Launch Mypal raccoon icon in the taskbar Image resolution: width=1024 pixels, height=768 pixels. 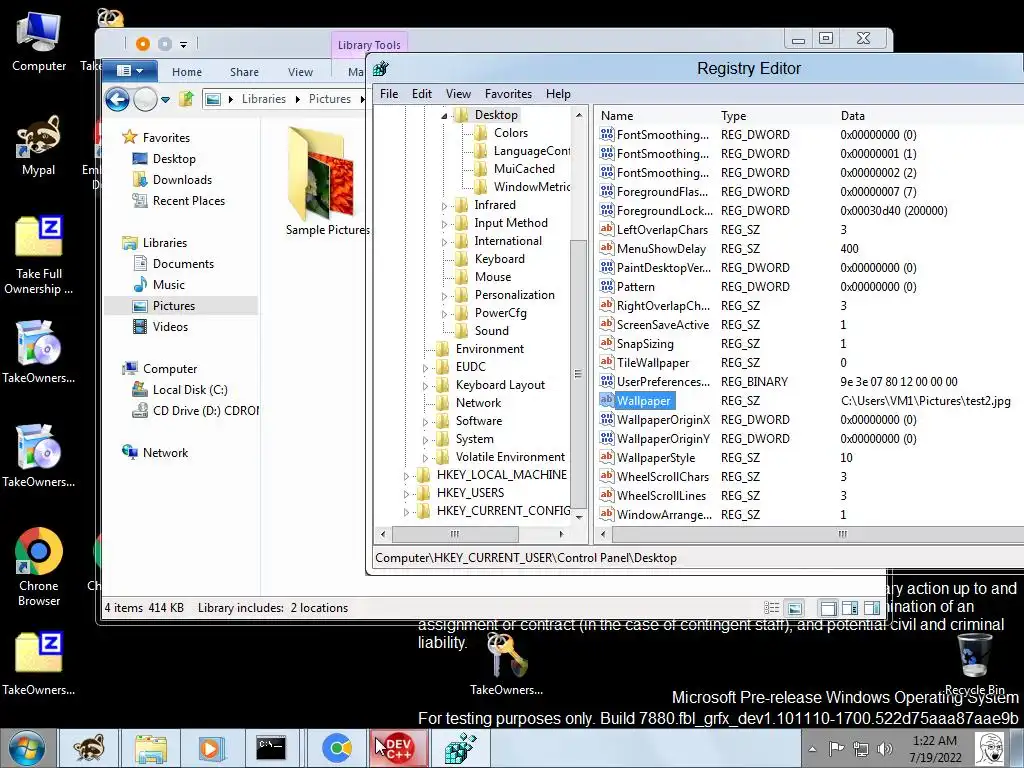[x=89, y=748]
